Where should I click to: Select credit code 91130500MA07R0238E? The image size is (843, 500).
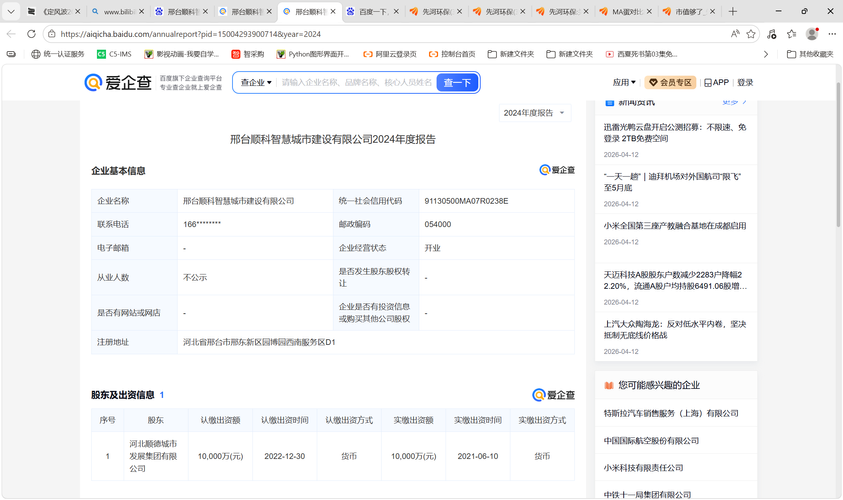tap(466, 201)
